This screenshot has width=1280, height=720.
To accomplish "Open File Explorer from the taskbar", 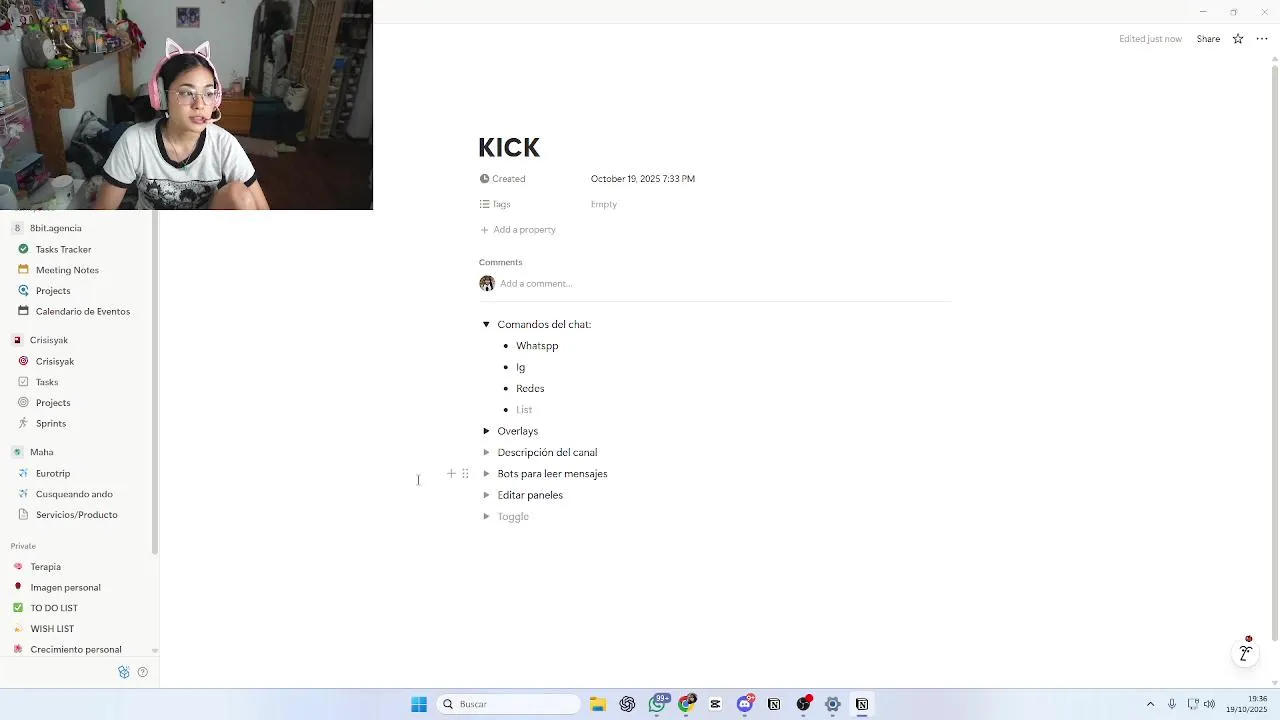I will [x=598, y=704].
